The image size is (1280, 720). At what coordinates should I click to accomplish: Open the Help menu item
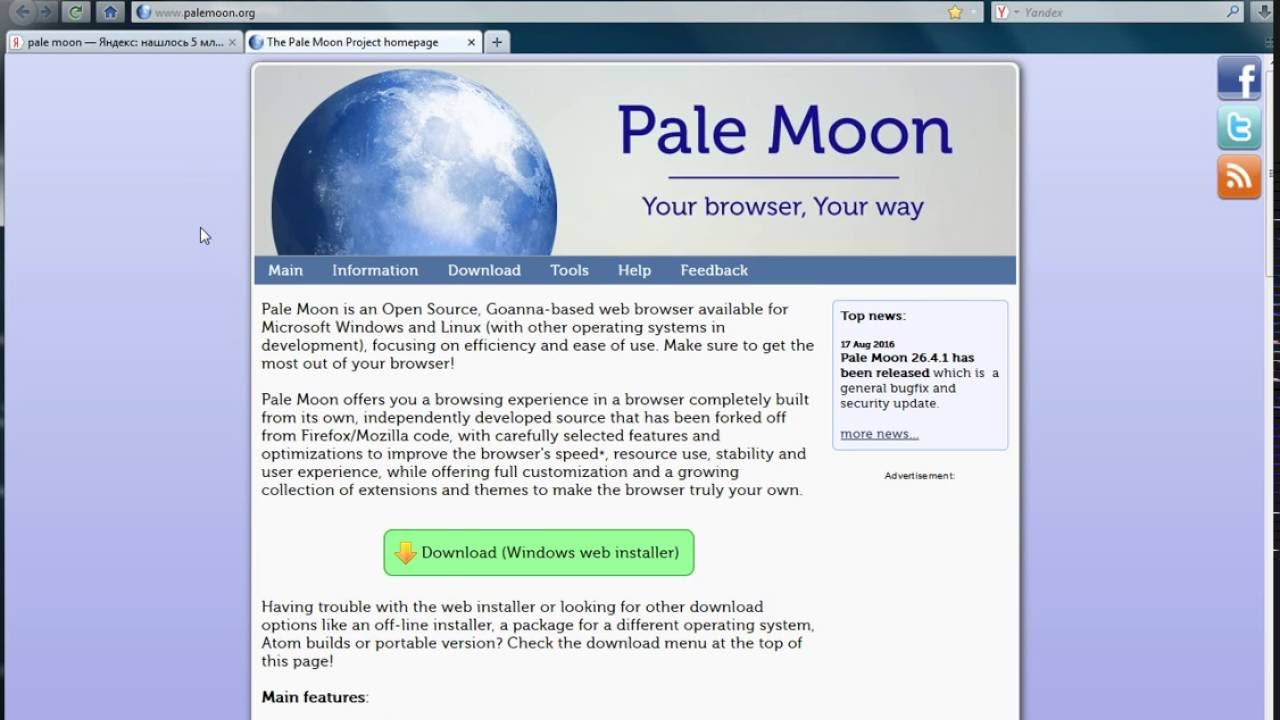(x=634, y=270)
